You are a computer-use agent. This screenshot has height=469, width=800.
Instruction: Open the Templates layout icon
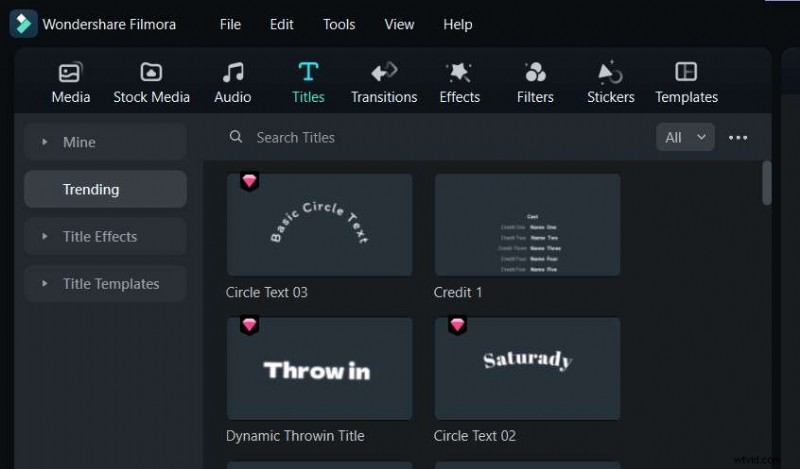[686, 72]
